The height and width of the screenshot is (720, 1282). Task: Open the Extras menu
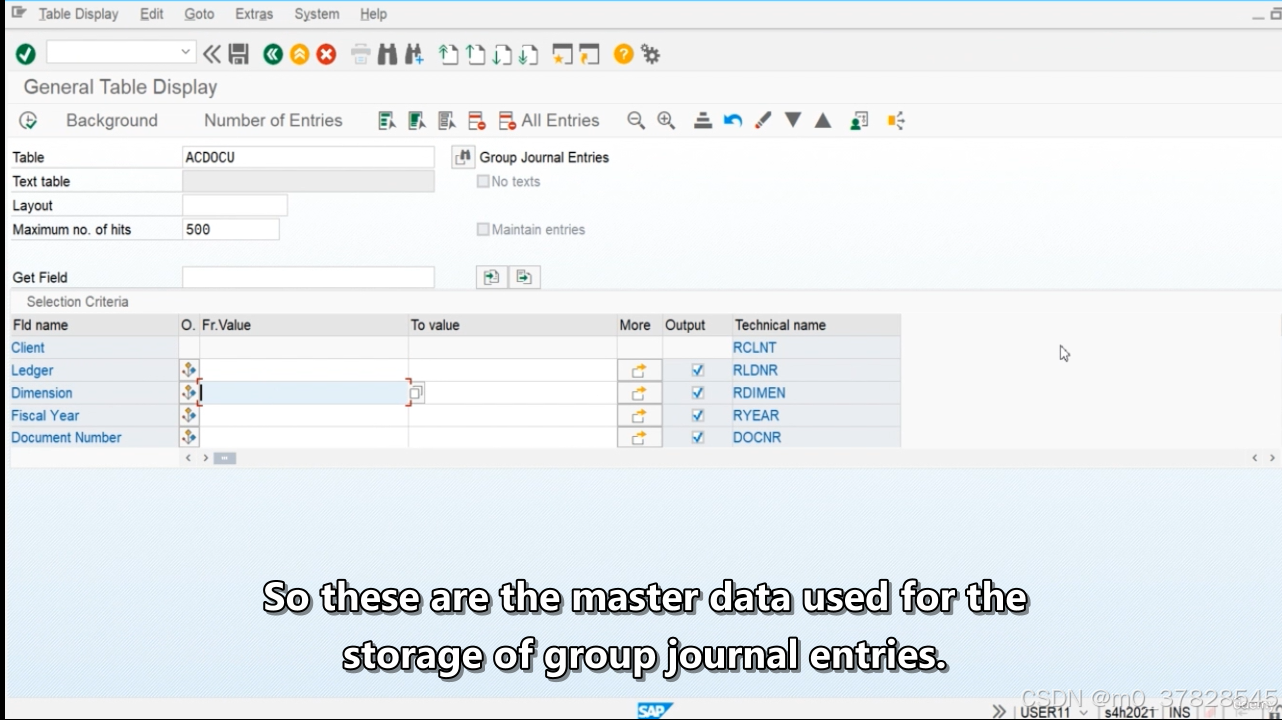pos(254,14)
